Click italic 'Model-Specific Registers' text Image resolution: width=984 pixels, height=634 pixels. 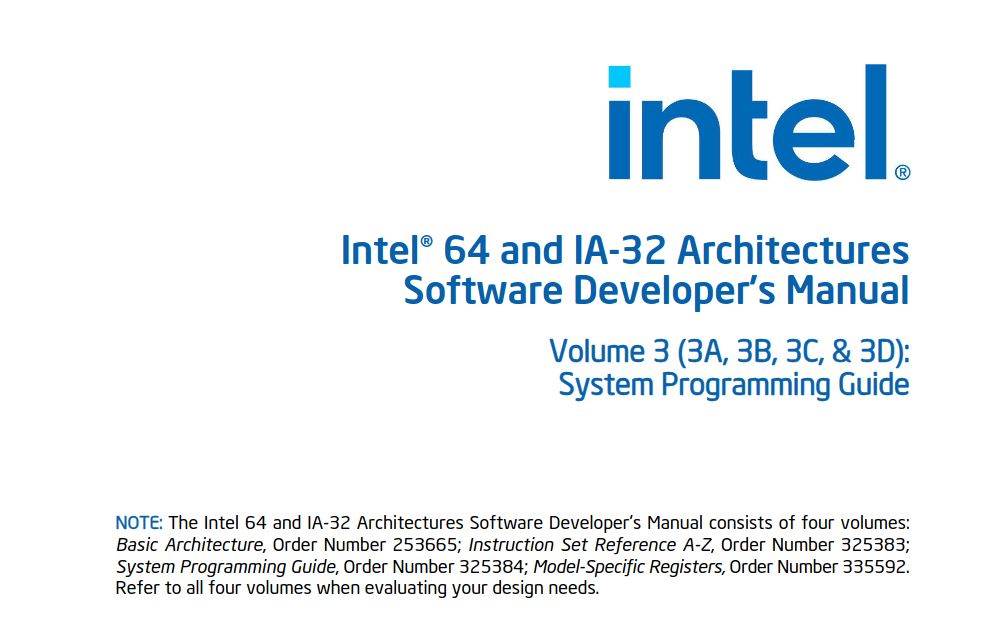629,567
